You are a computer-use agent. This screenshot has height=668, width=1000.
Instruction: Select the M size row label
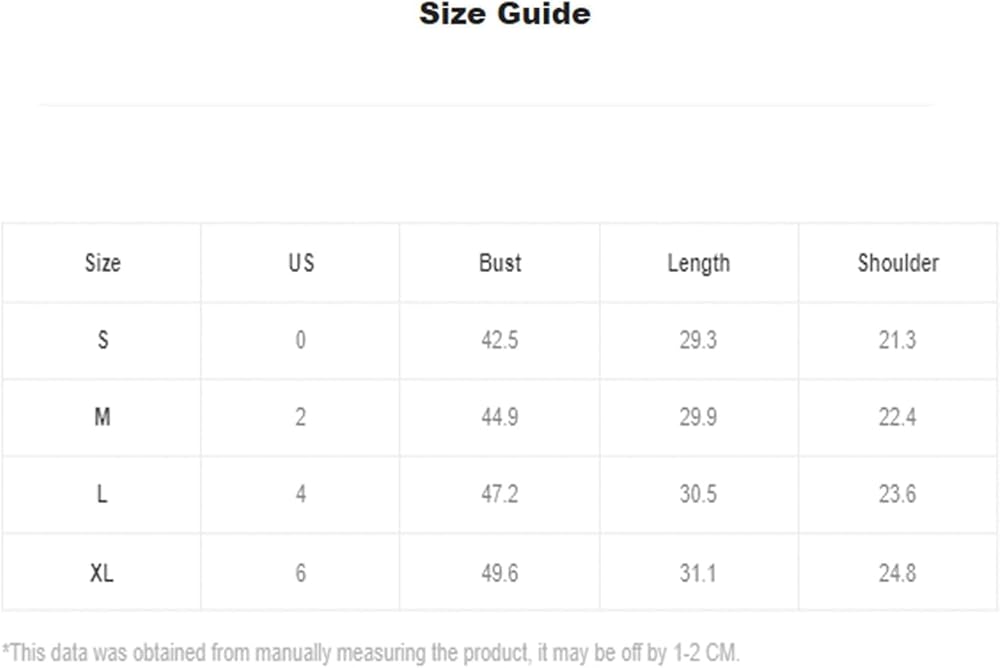click(x=102, y=417)
